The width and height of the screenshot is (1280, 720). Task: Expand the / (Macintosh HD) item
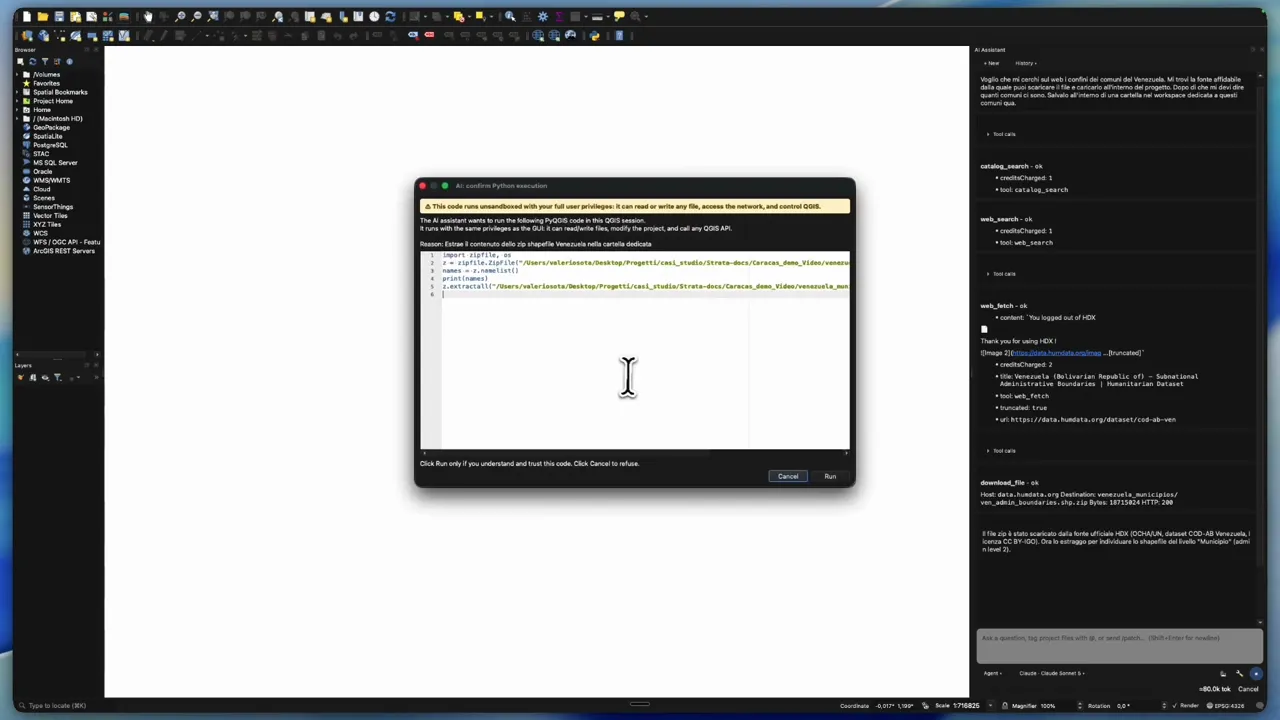(x=18, y=118)
